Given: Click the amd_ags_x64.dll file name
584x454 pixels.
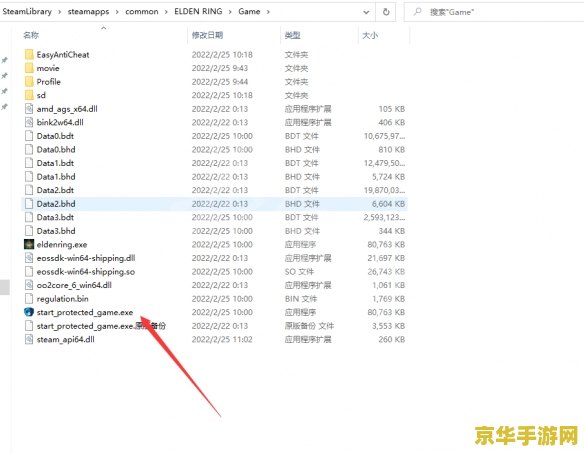Looking at the screenshot, I should coord(67,109).
